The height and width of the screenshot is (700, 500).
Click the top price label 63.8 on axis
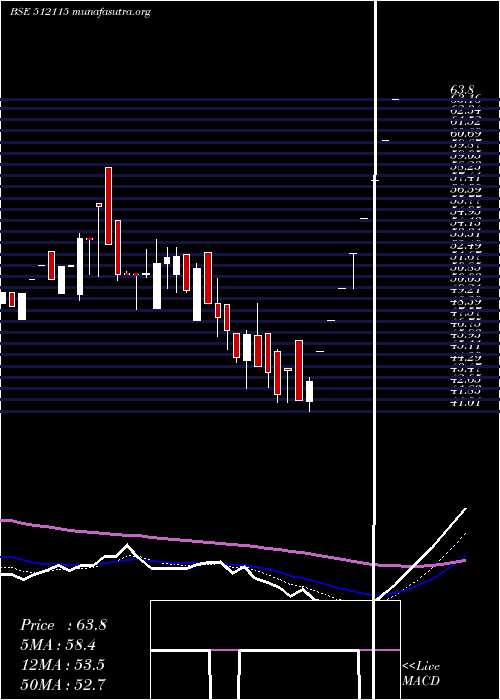(x=462, y=91)
